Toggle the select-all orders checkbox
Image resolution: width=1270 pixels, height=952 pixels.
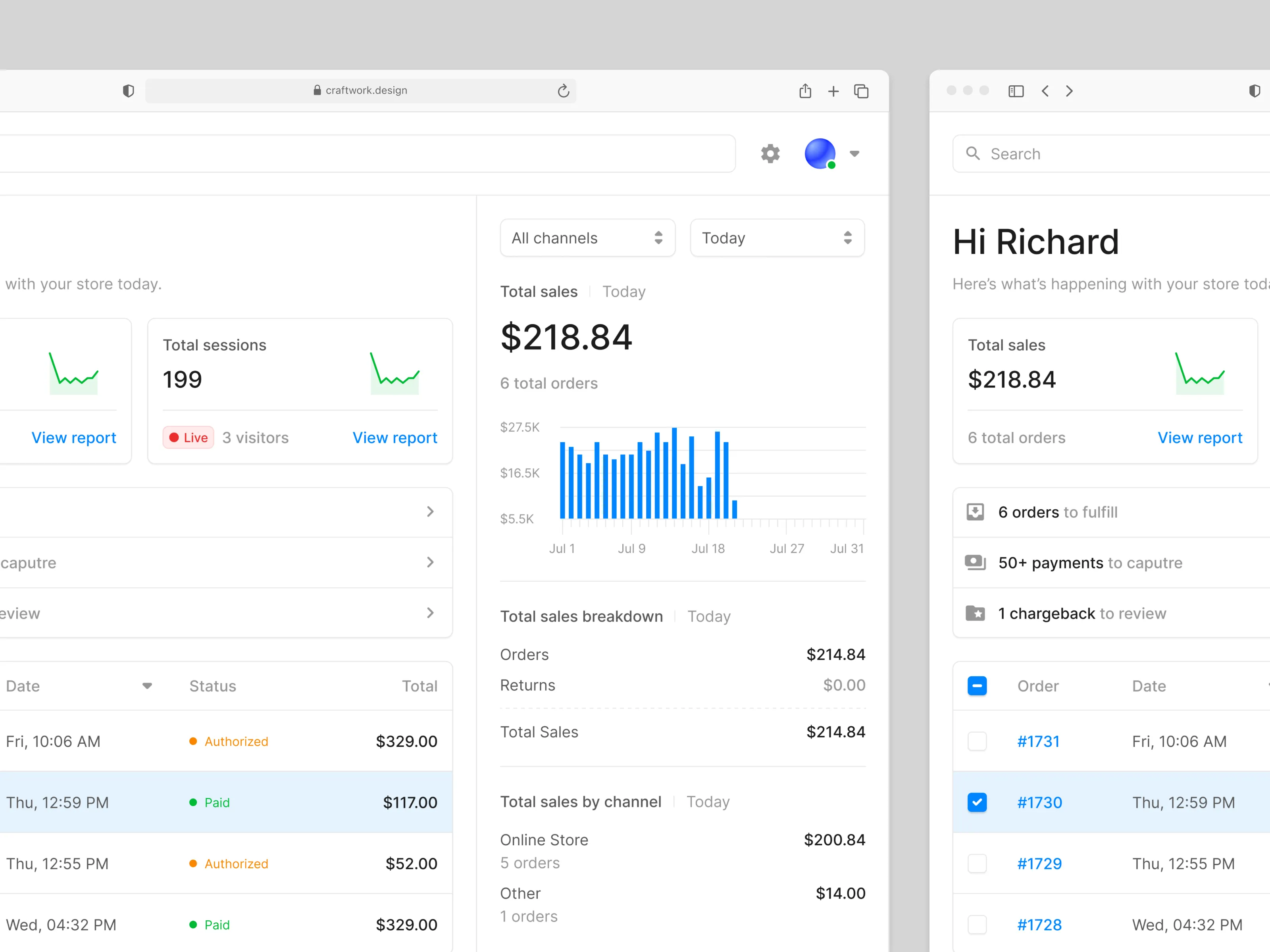(x=977, y=686)
